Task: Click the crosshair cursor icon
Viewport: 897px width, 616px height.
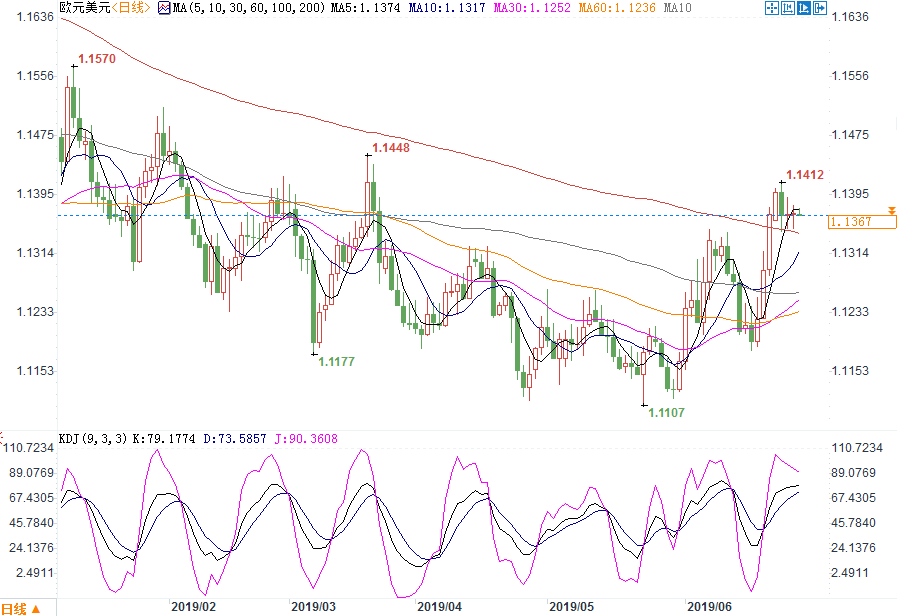Action: click(x=771, y=8)
